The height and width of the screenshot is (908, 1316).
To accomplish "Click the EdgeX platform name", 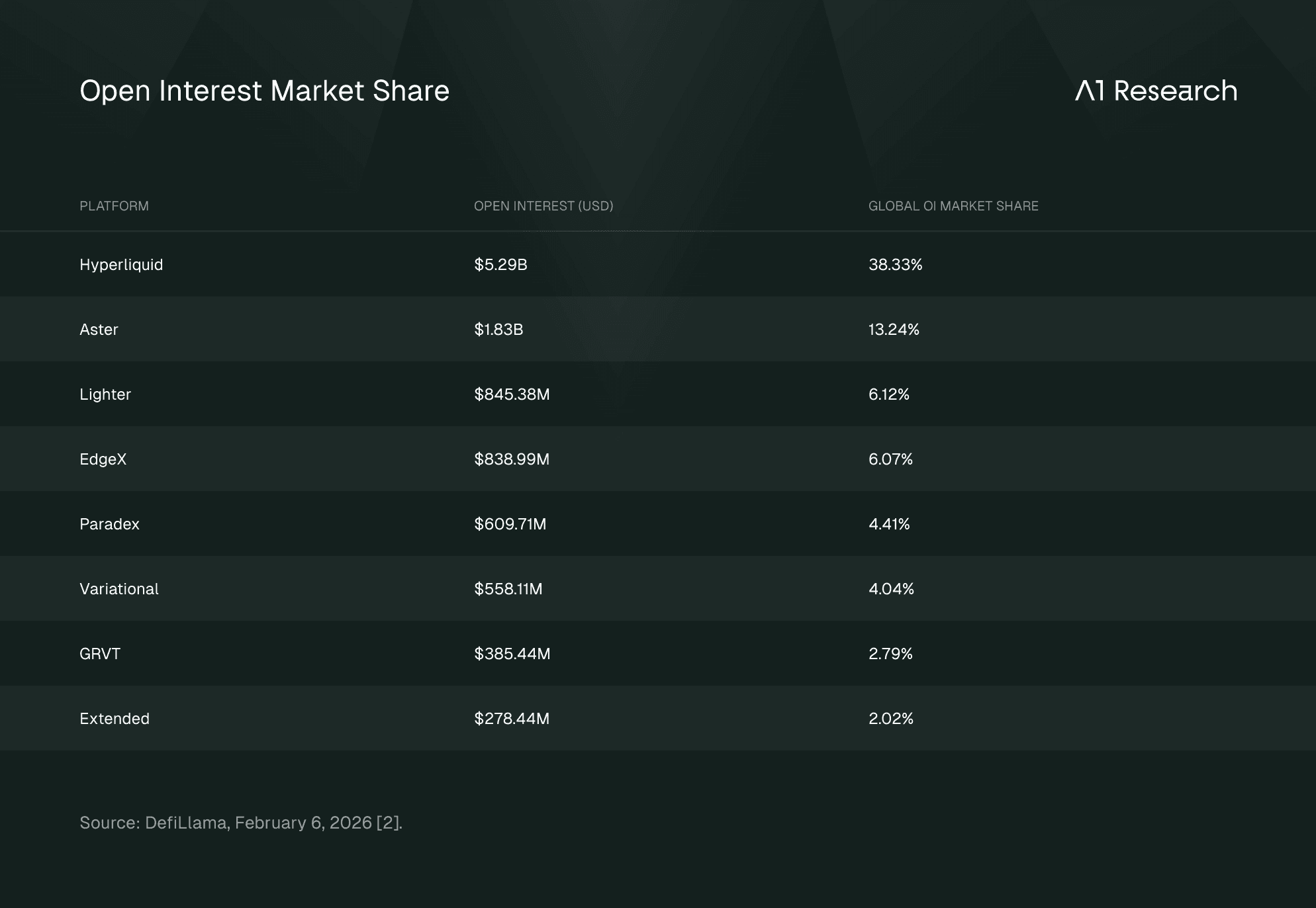I will 103,459.
